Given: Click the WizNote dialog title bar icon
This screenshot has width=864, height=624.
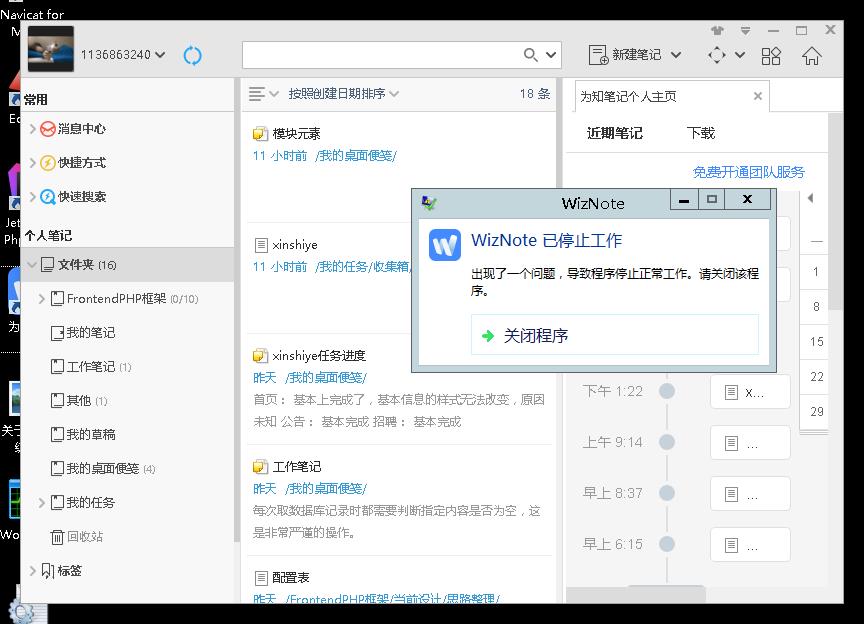Looking at the screenshot, I should [429, 203].
